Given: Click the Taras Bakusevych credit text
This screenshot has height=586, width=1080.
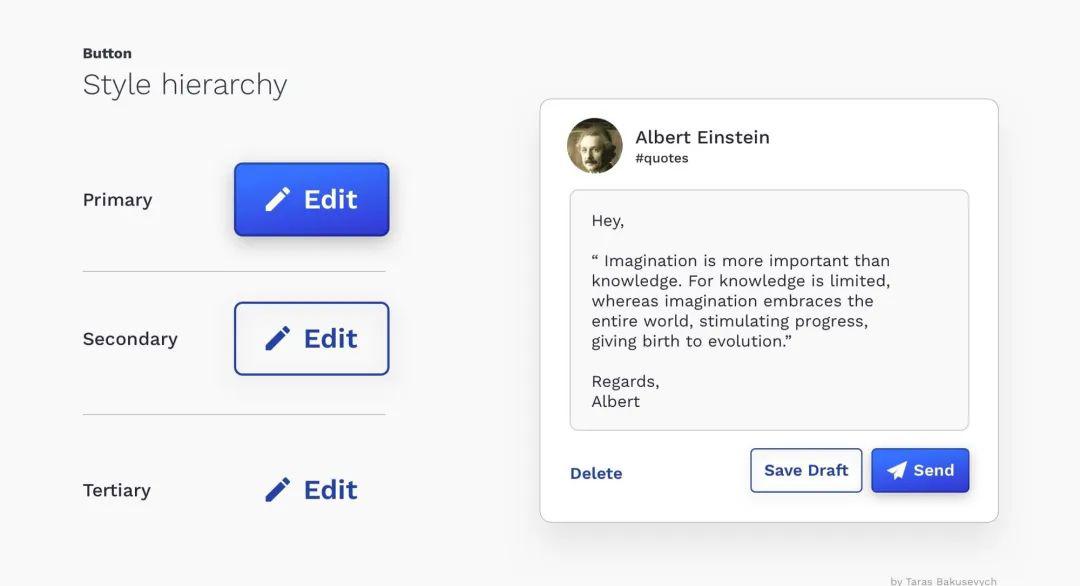Looking at the screenshot, I should point(943,581).
